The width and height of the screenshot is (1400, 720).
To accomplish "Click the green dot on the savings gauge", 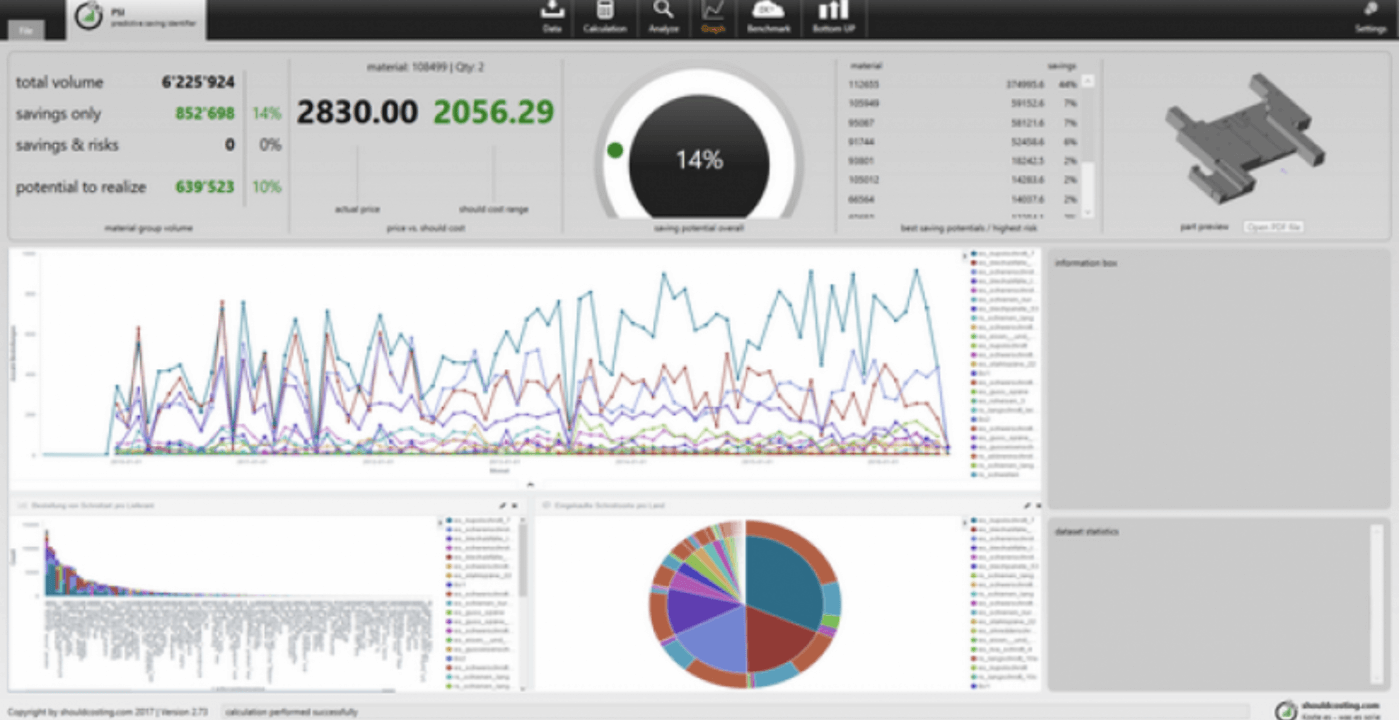I will (615, 150).
